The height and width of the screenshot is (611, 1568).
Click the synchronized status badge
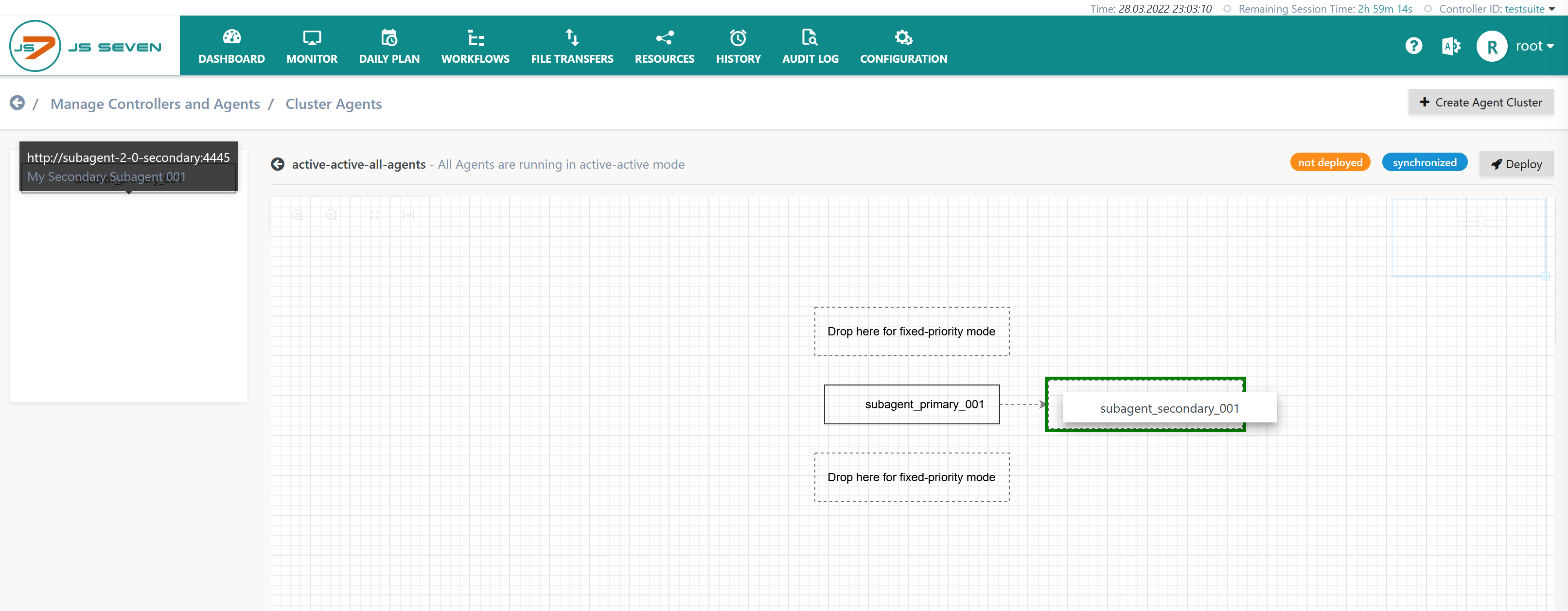[x=1425, y=162]
